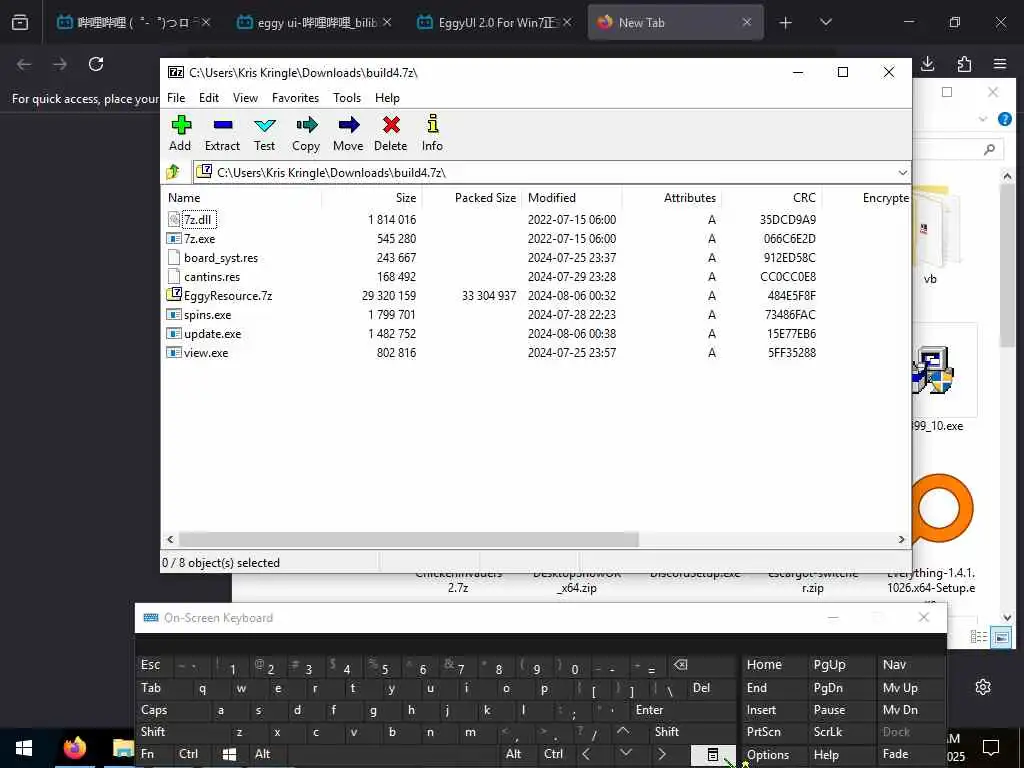Open the Firefox hamburger menu
Image resolution: width=1024 pixels, height=768 pixels.
point(1000,63)
